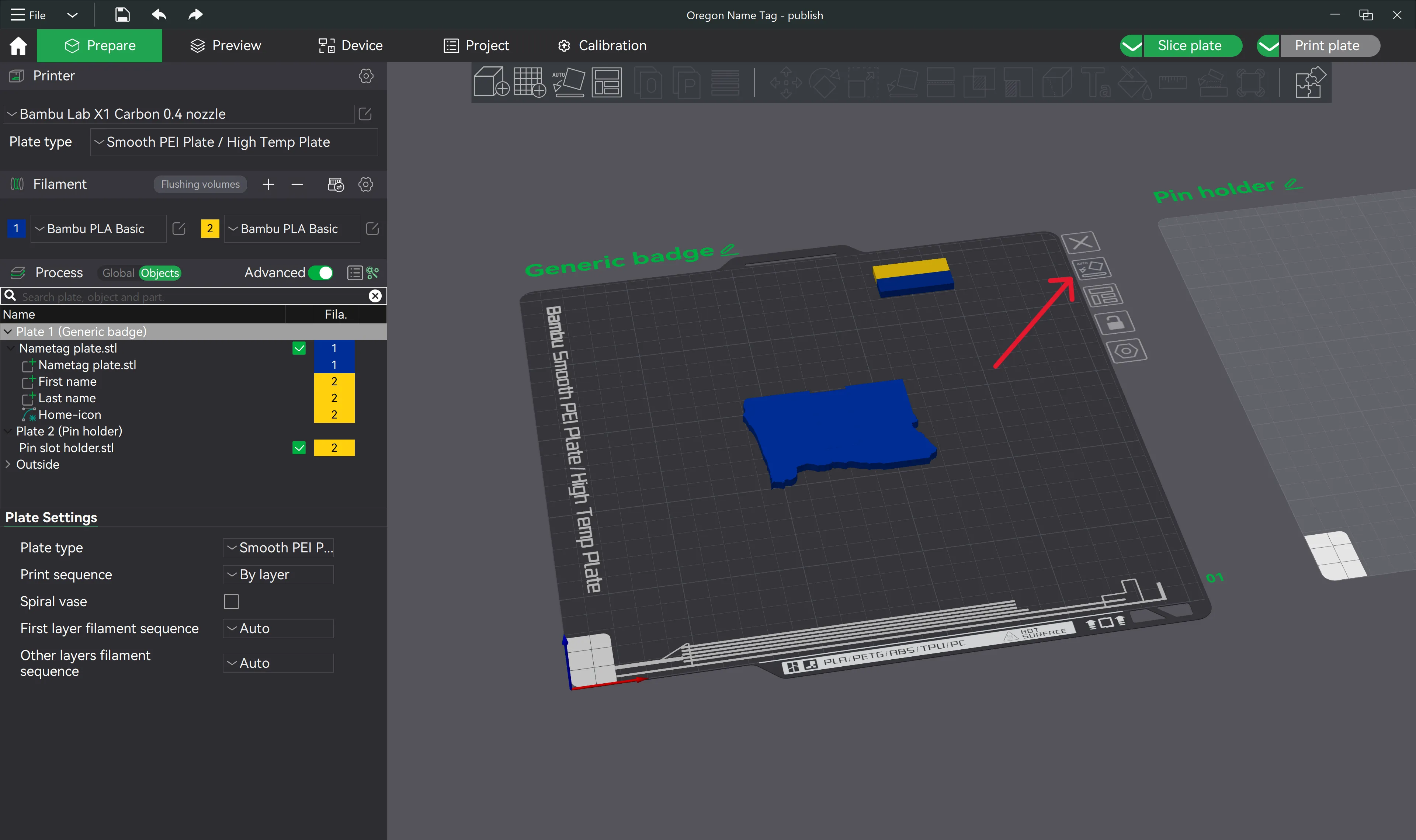This screenshot has height=840, width=1416.
Task: Change filament of Pin slot holder.stl
Action: 334,448
